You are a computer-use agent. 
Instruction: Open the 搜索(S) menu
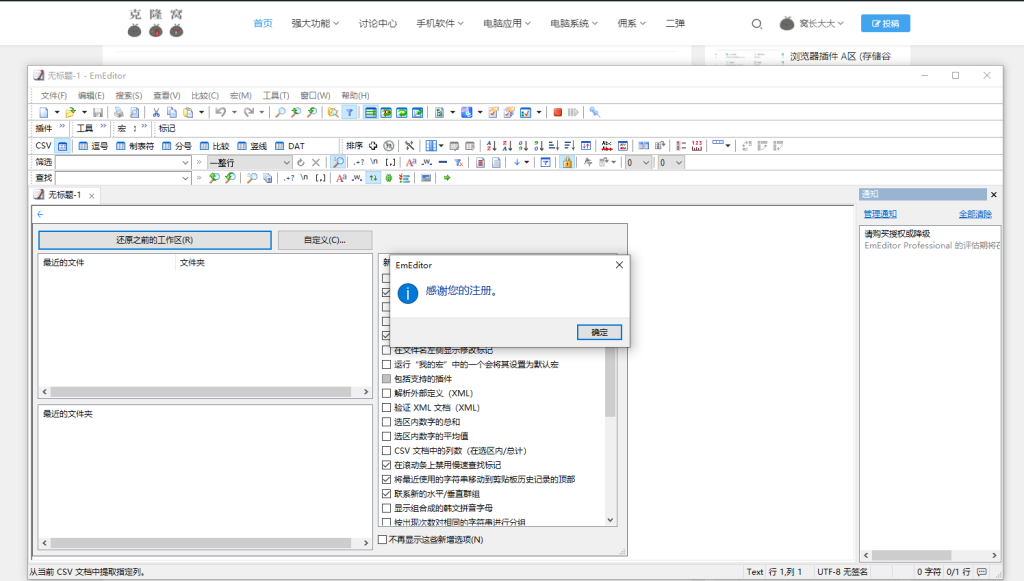(x=129, y=95)
